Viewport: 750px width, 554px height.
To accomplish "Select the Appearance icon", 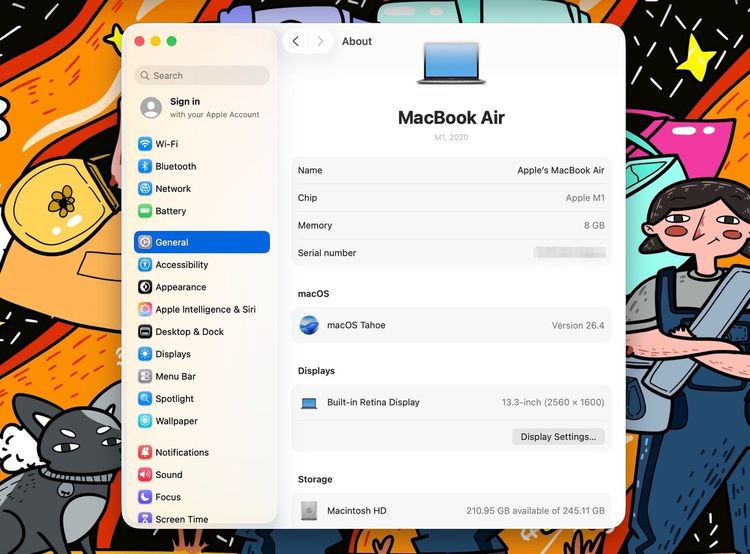I will point(145,287).
